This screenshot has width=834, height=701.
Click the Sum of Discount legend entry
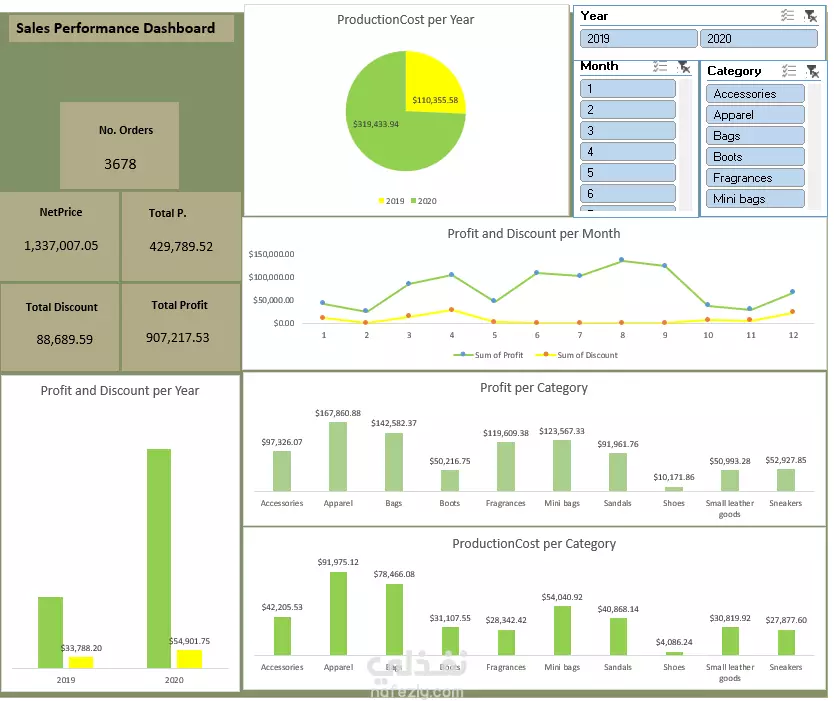[x=577, y=355]
